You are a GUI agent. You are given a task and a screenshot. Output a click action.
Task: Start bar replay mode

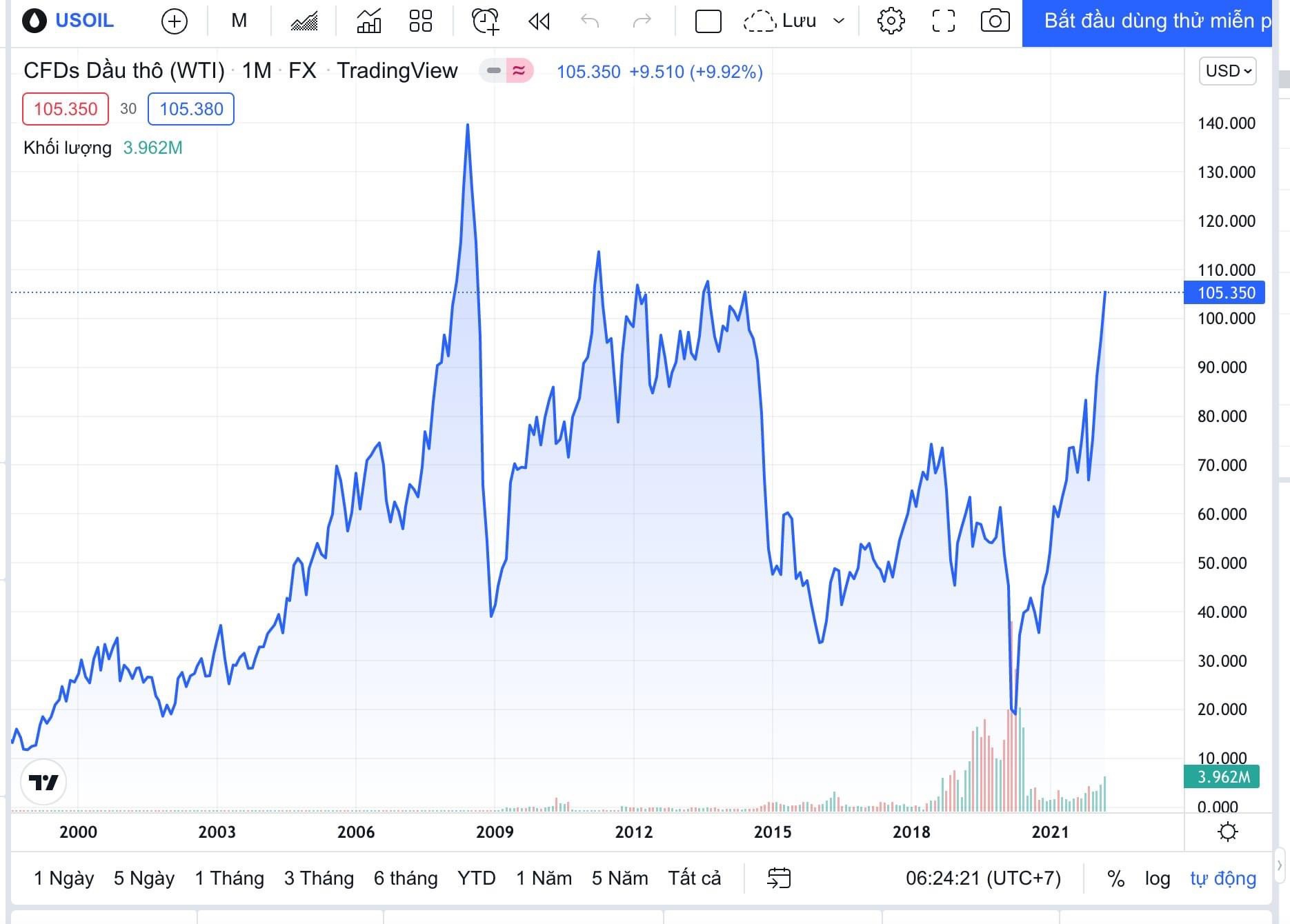pyautogui.click(x=539, y=21)
